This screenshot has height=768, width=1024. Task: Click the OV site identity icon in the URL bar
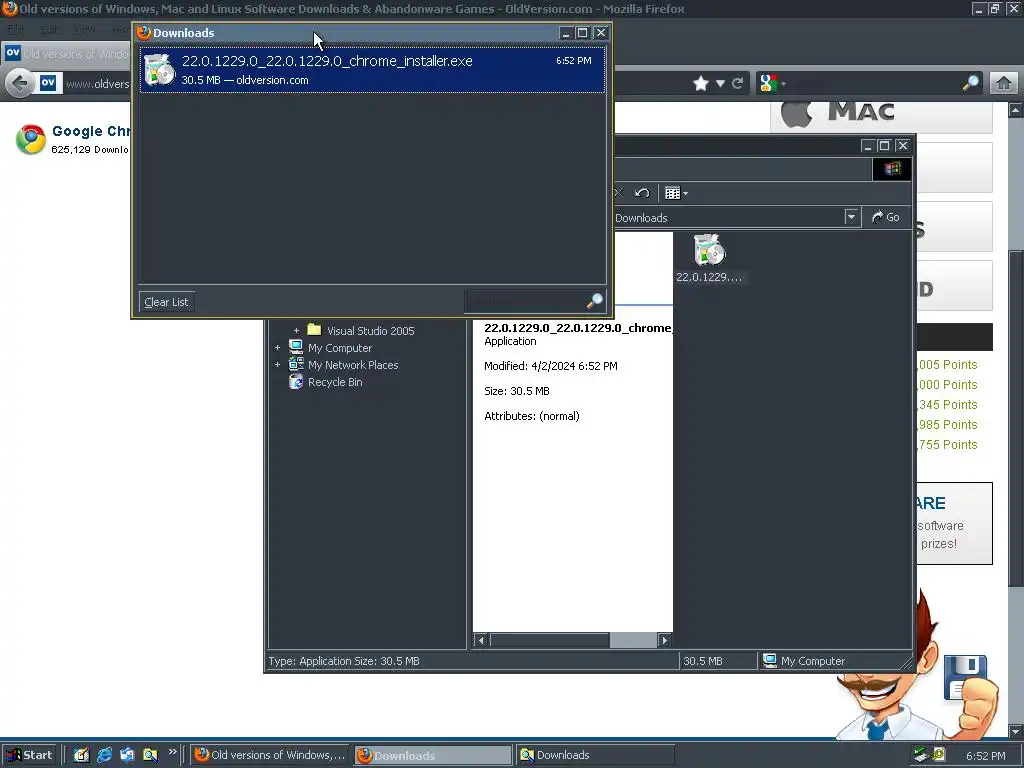click(48, 83)
